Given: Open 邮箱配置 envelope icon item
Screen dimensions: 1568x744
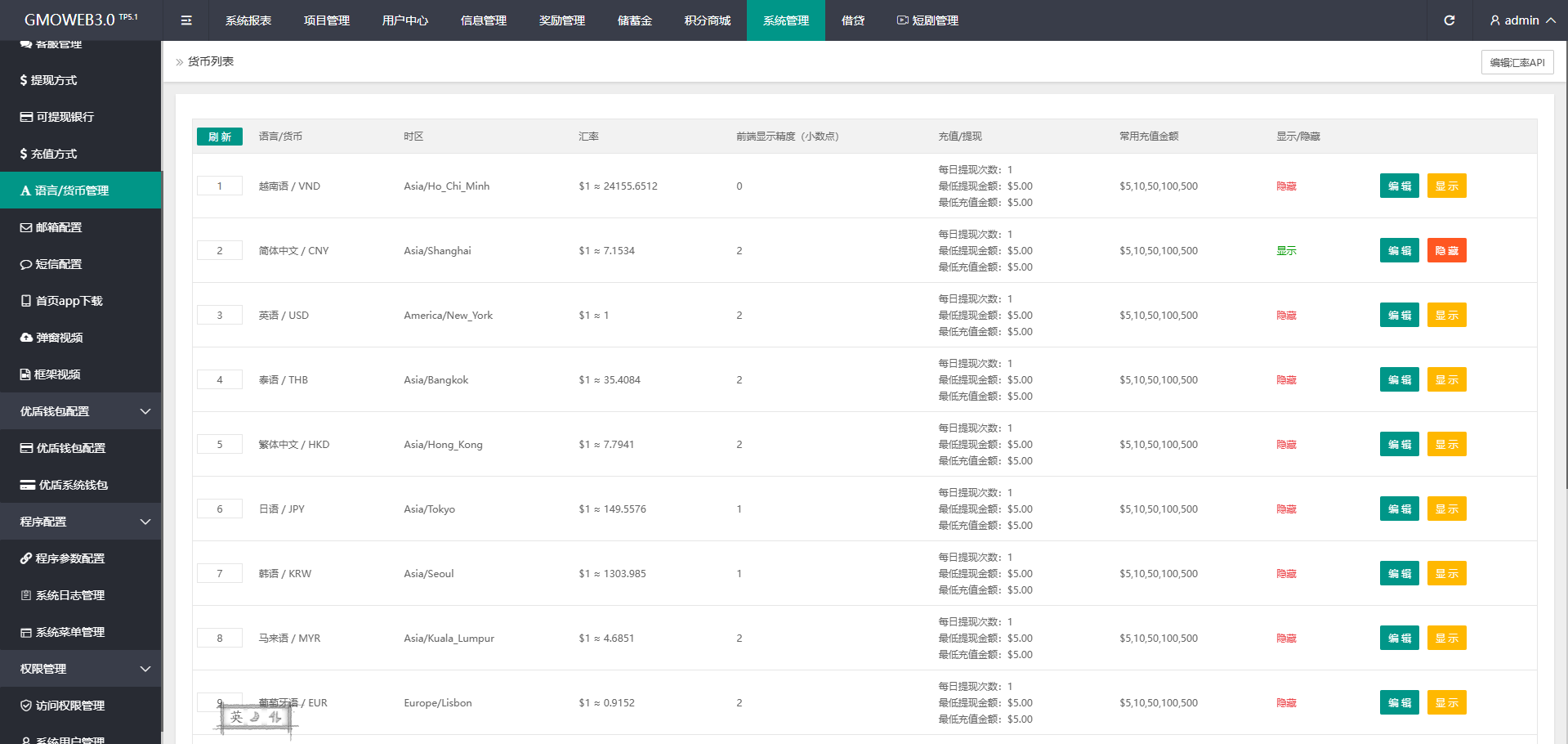Looking at the screenshot, I should pyautogui.click(x=51, y=227).
